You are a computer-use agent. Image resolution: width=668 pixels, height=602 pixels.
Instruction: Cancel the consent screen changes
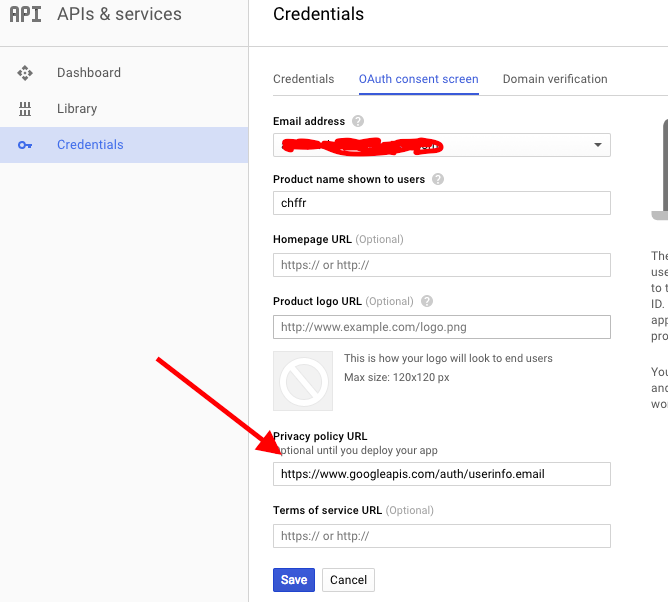click(x=348, y=580)
